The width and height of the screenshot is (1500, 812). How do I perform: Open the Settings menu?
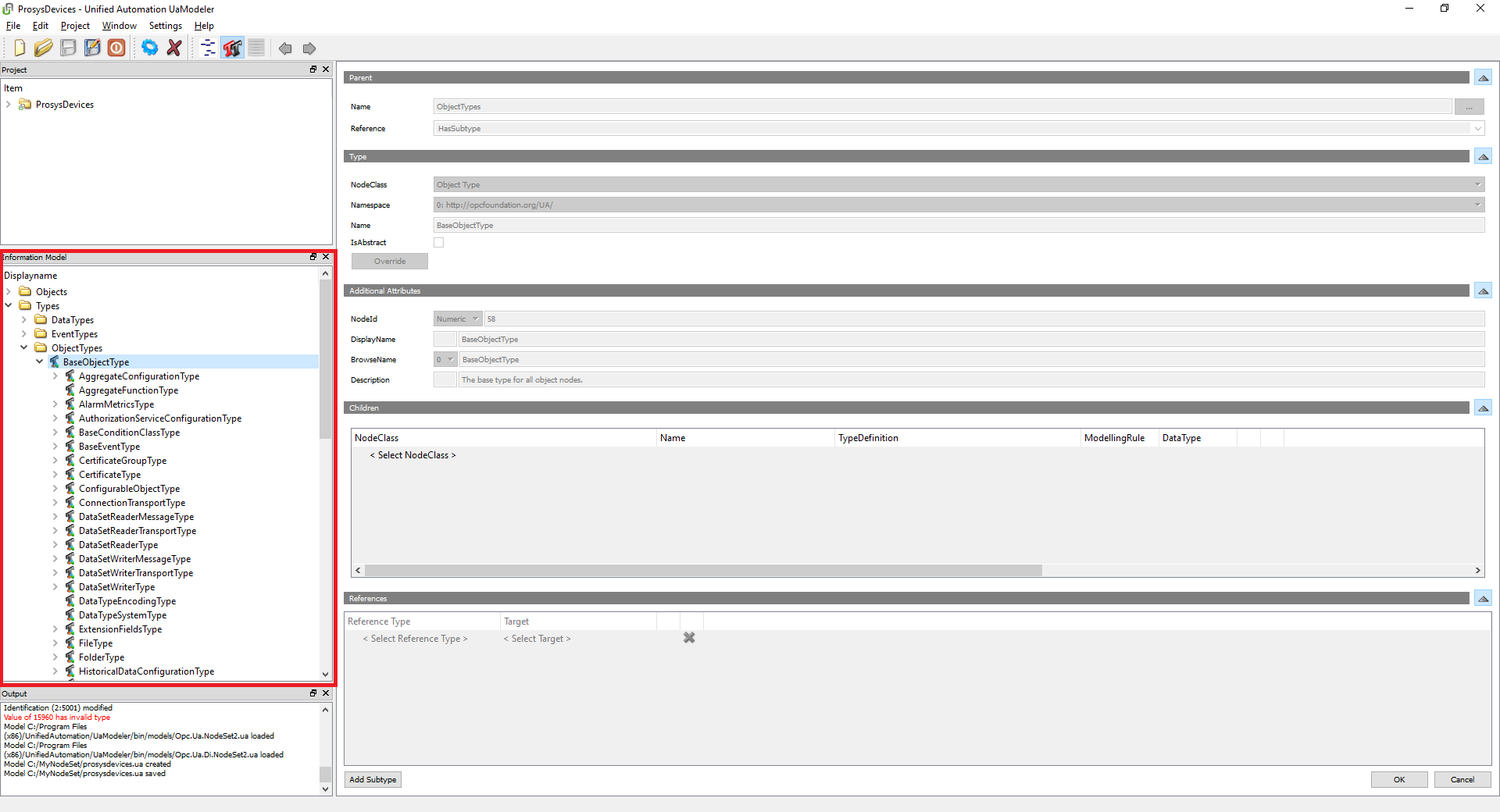(x=166, y=26)
